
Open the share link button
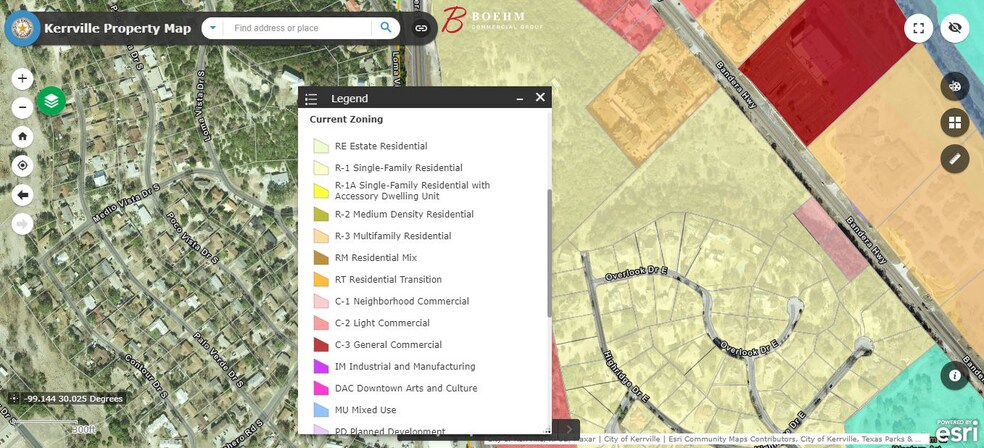tap(421, 28)
